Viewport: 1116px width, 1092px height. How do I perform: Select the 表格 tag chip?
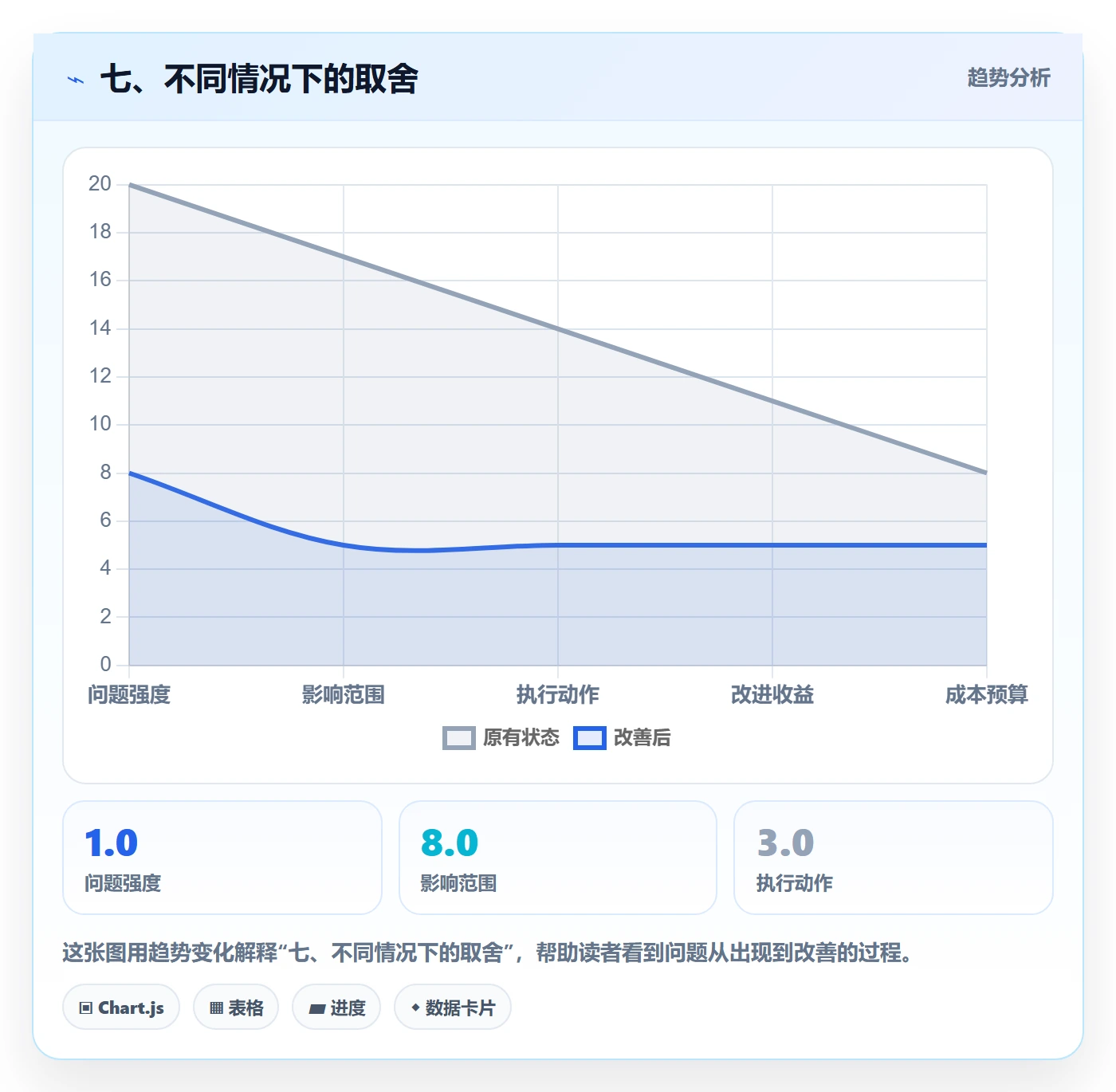(236, 1008)
